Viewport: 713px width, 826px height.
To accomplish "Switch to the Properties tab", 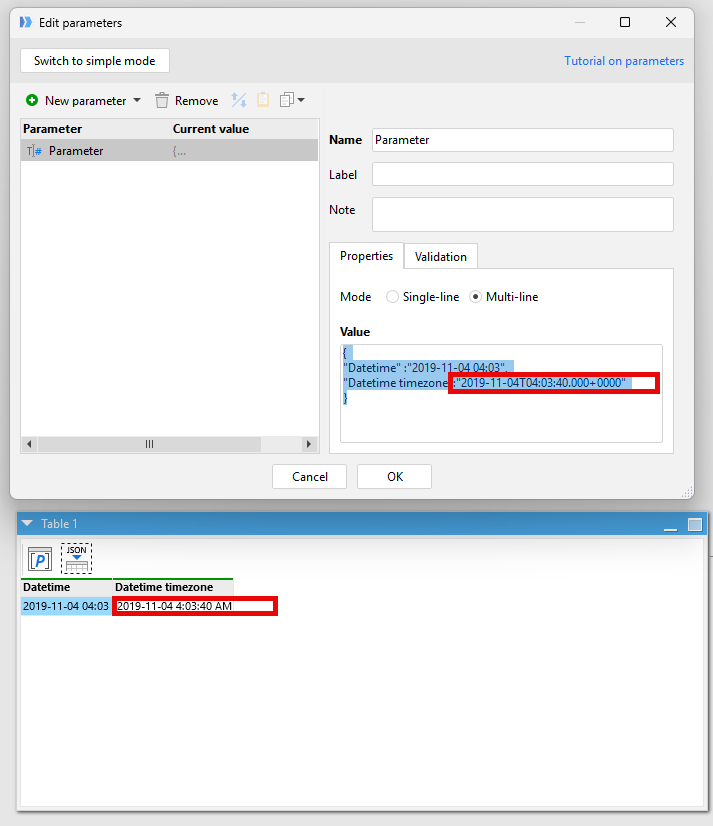I will click(366, 256).
